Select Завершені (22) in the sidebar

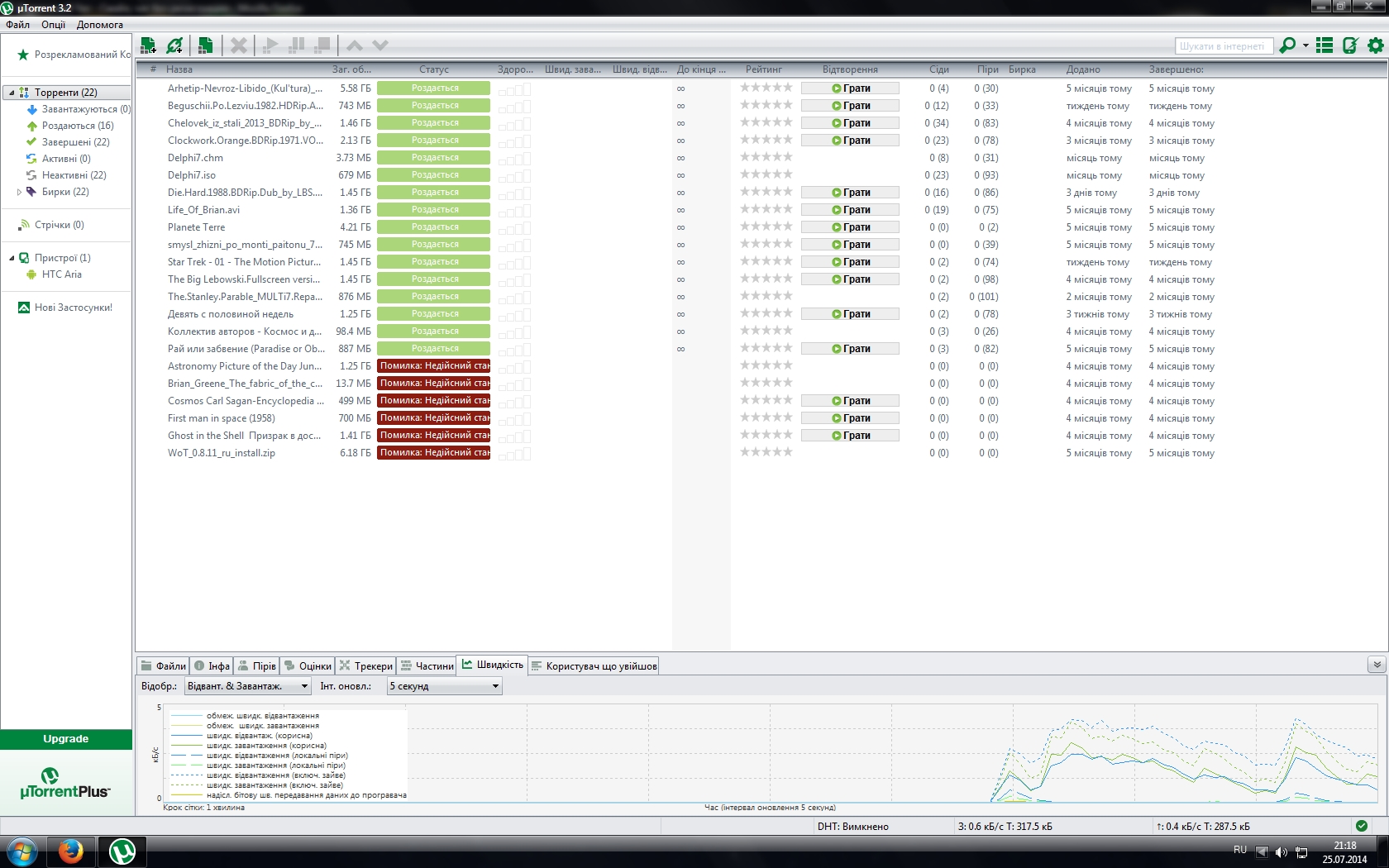point(68,142)
